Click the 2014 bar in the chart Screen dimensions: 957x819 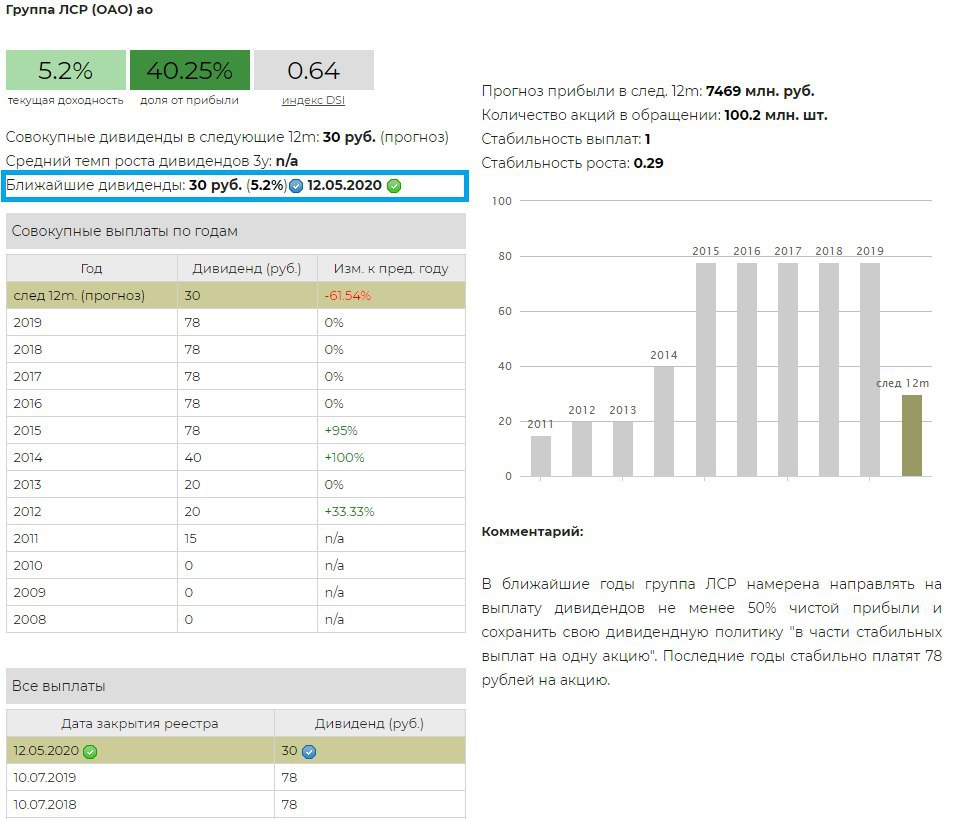tap(664, 421)
